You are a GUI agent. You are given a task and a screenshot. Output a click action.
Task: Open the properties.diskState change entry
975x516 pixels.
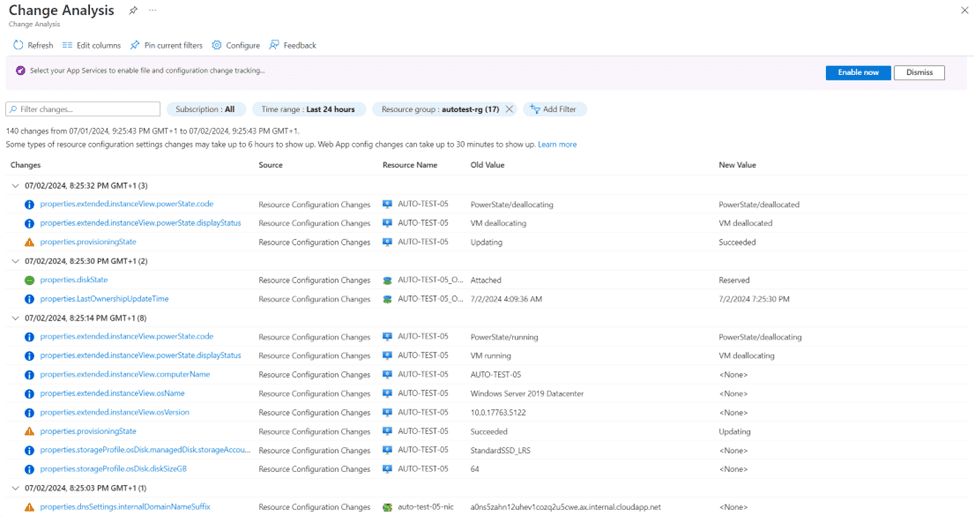pyautogui.click(x=74, y=280)
